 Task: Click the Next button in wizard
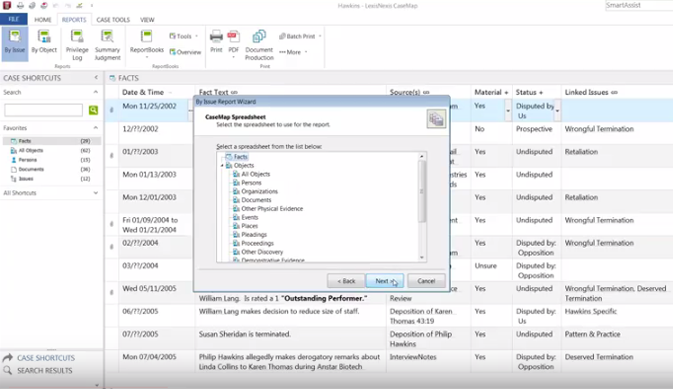[385, 281]
